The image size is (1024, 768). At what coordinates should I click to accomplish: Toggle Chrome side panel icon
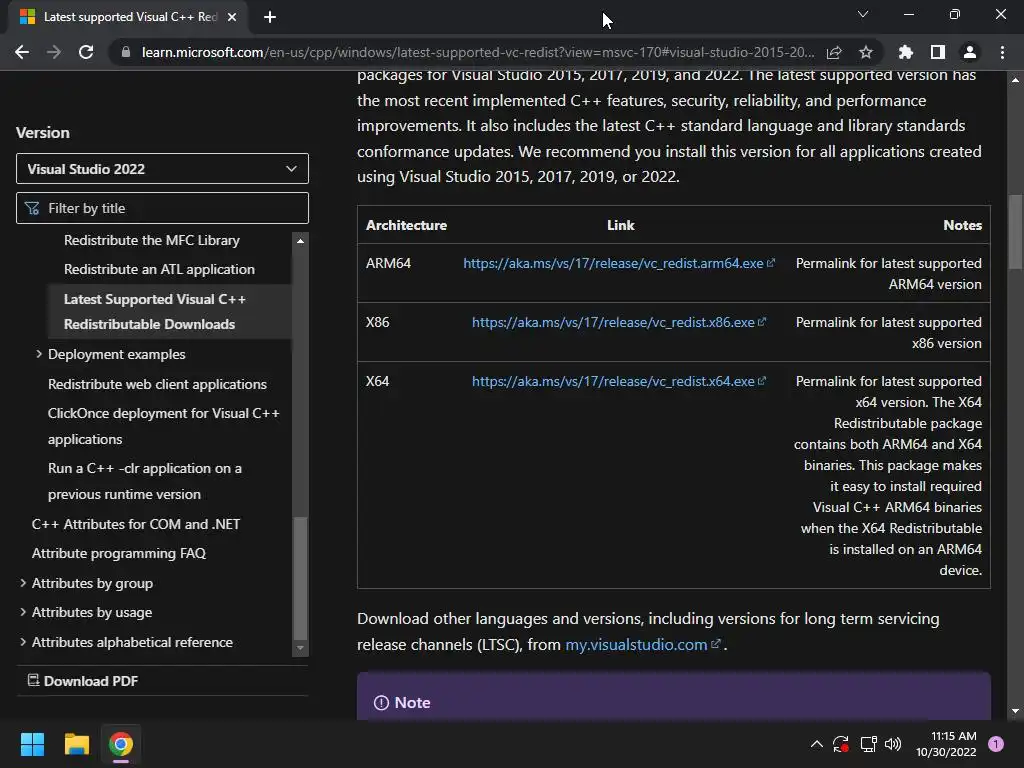[938, 52]
